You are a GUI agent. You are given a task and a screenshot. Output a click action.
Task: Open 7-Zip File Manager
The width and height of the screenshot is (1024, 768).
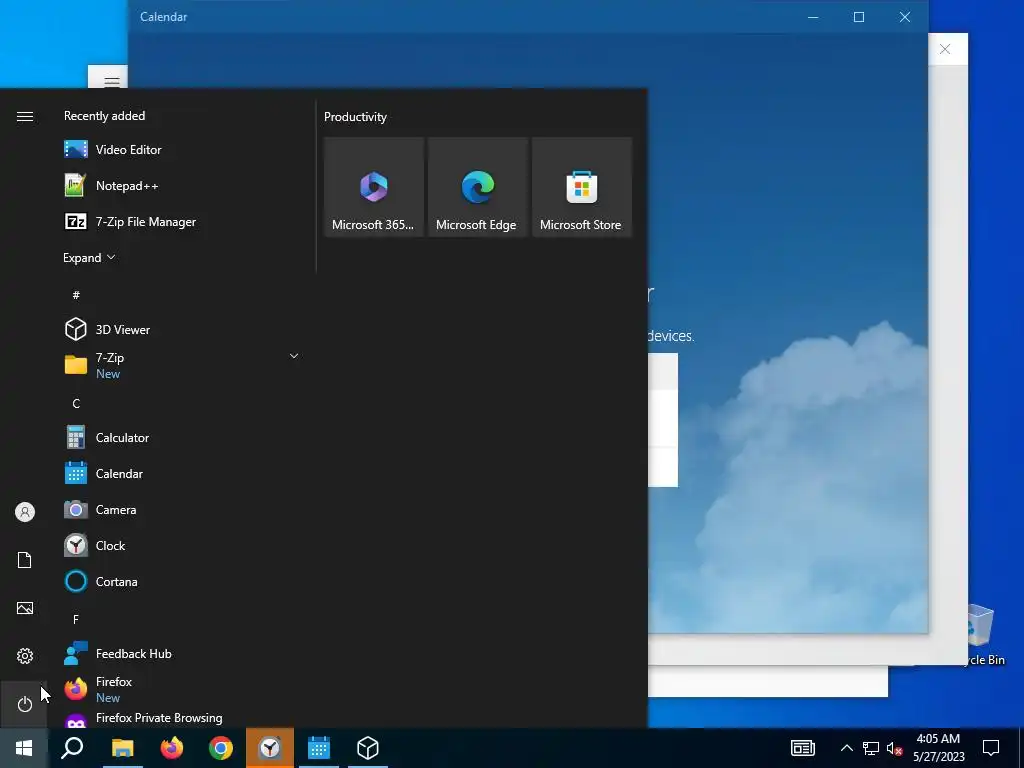point(182,221)
